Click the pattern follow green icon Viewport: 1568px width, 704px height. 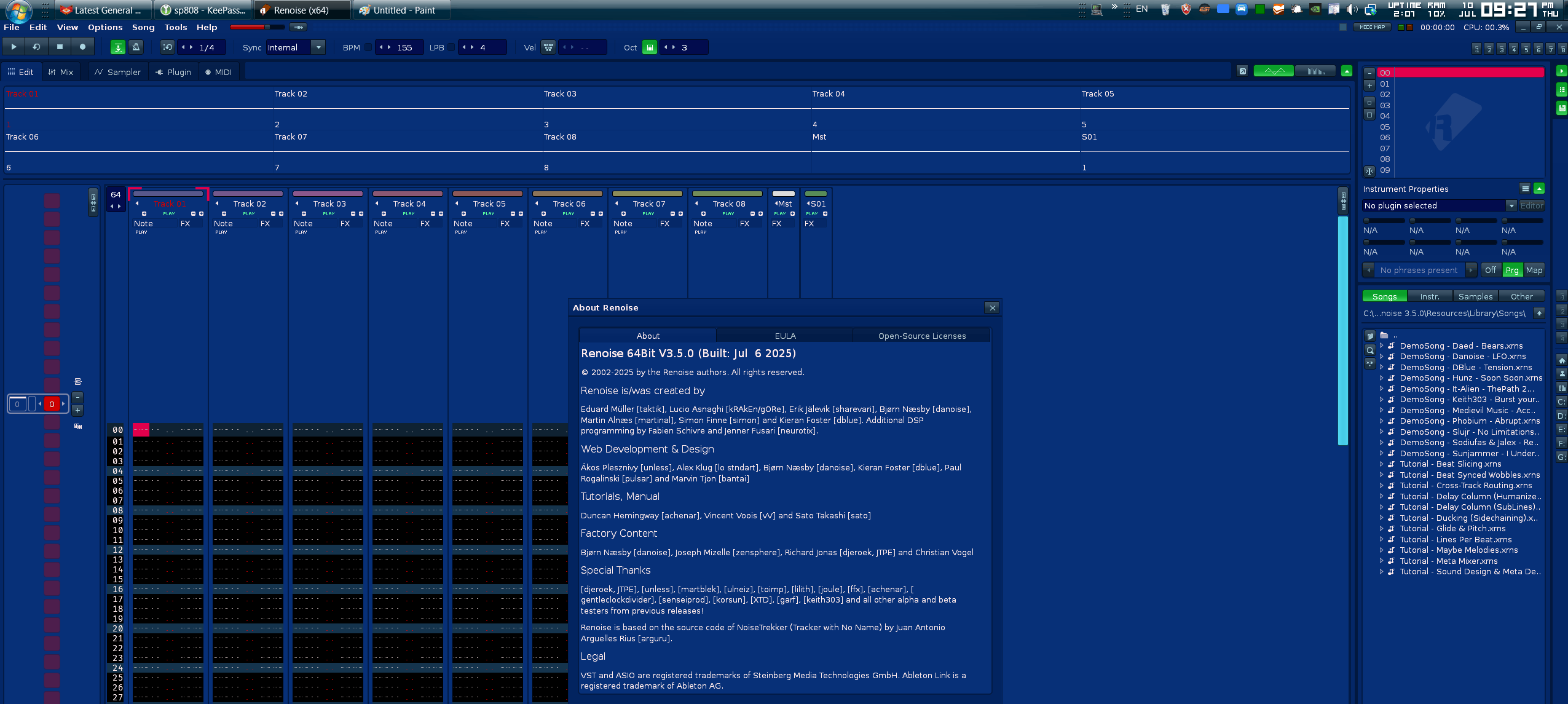[x=118, y=47]
